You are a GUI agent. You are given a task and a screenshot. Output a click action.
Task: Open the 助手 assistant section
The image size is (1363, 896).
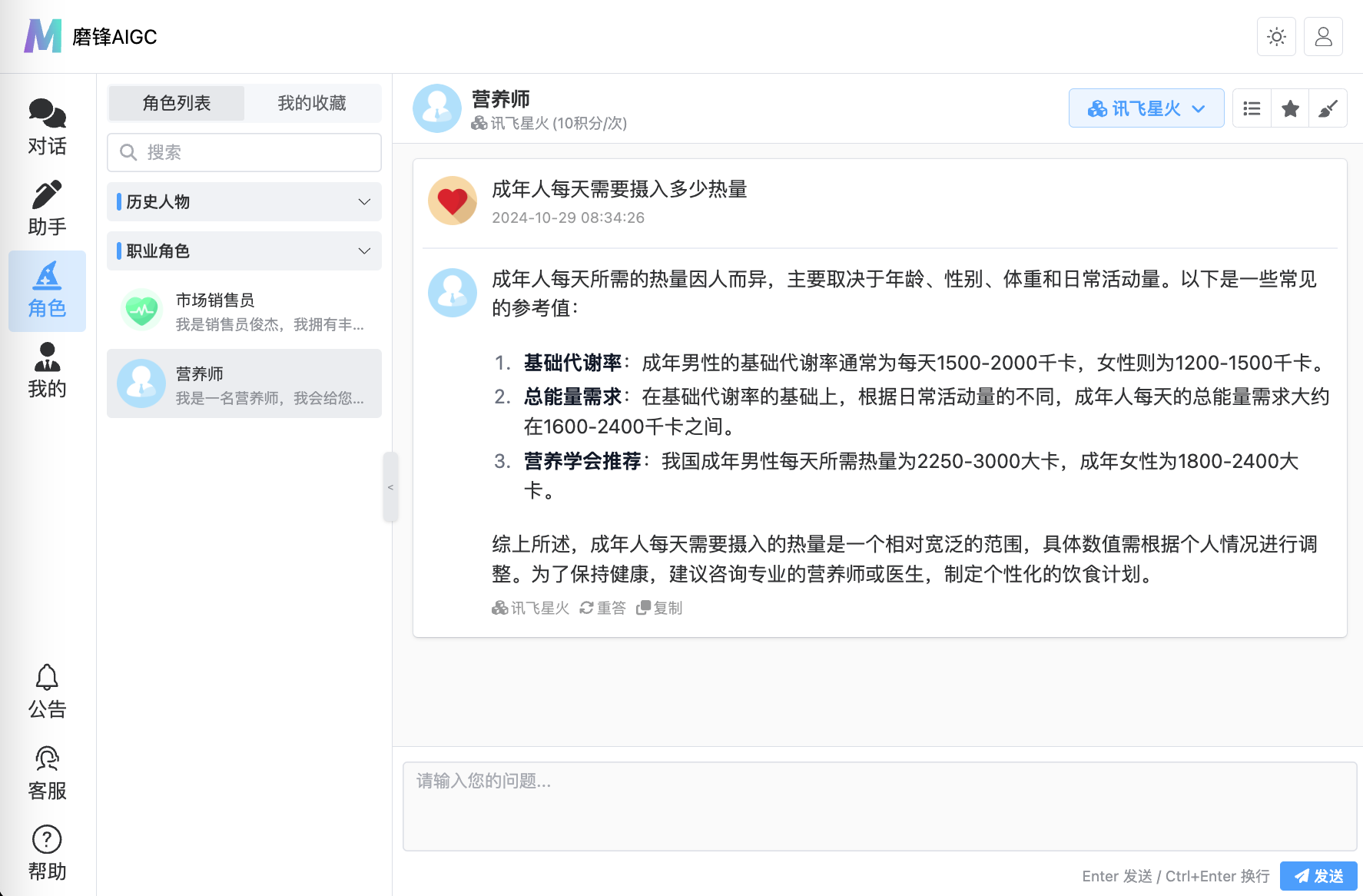coord(47,208)
